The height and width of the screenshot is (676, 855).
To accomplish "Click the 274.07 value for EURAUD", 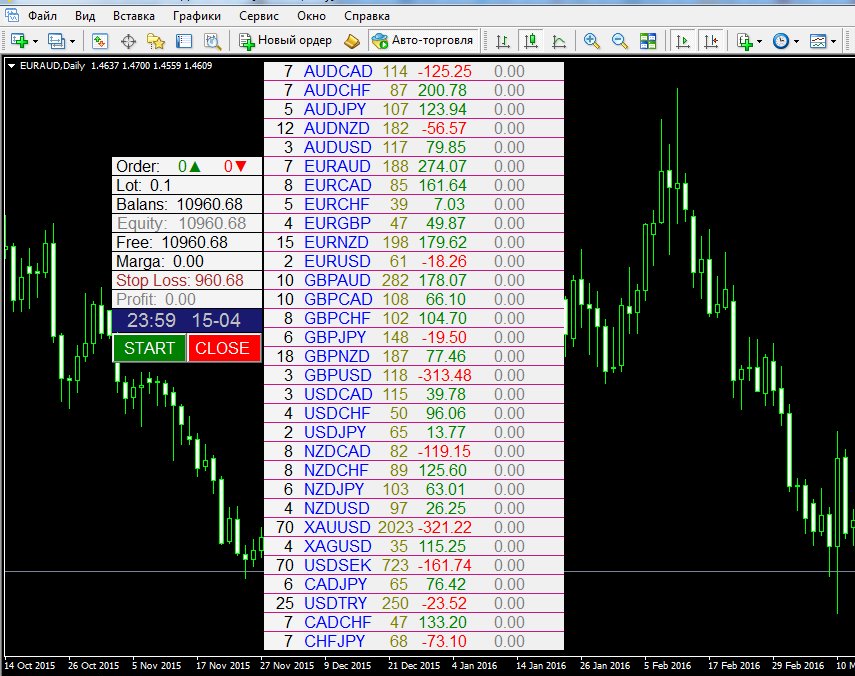I will pyautogui.click(x=443, y=166).
